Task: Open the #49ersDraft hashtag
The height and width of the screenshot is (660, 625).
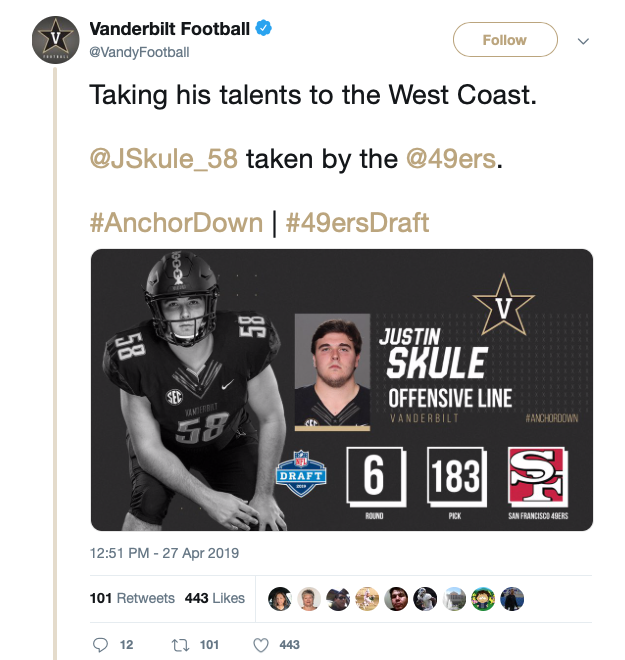Action: pos(357,221)
